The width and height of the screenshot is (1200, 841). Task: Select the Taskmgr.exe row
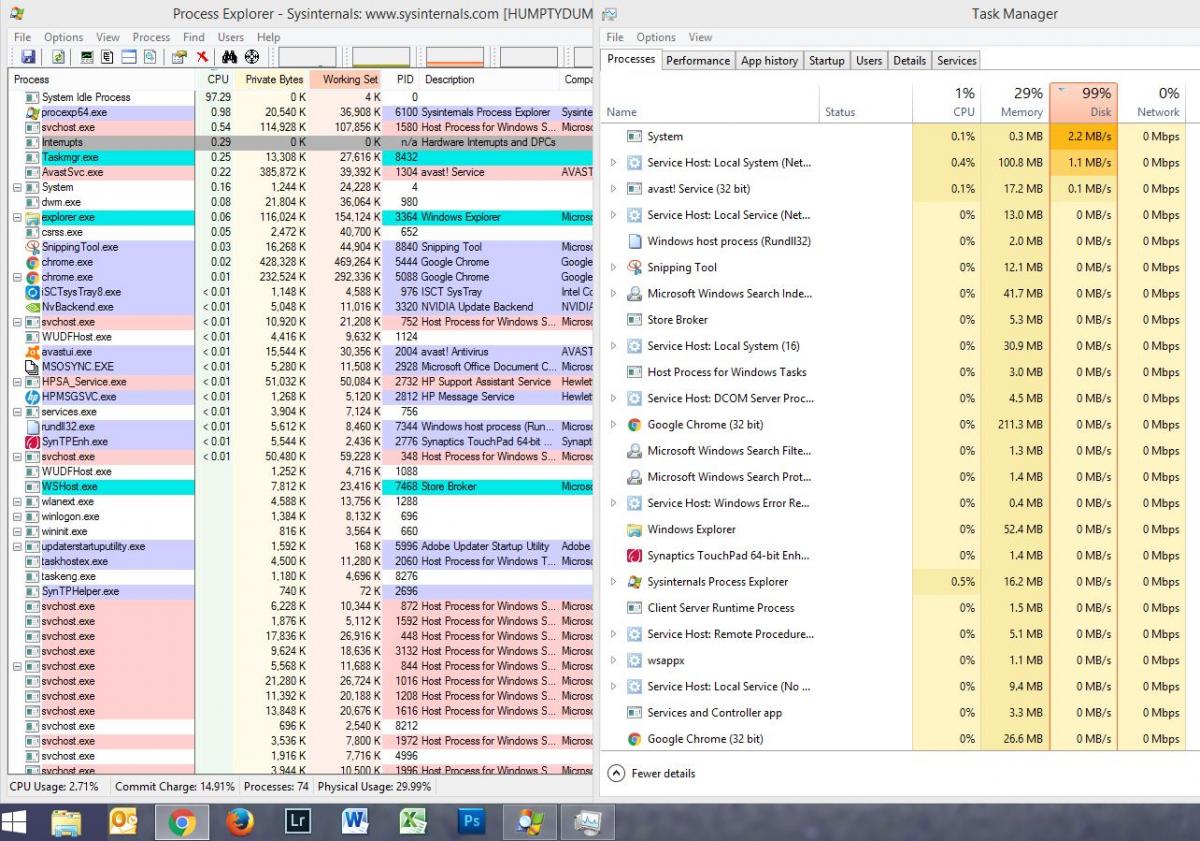point(300,157)
